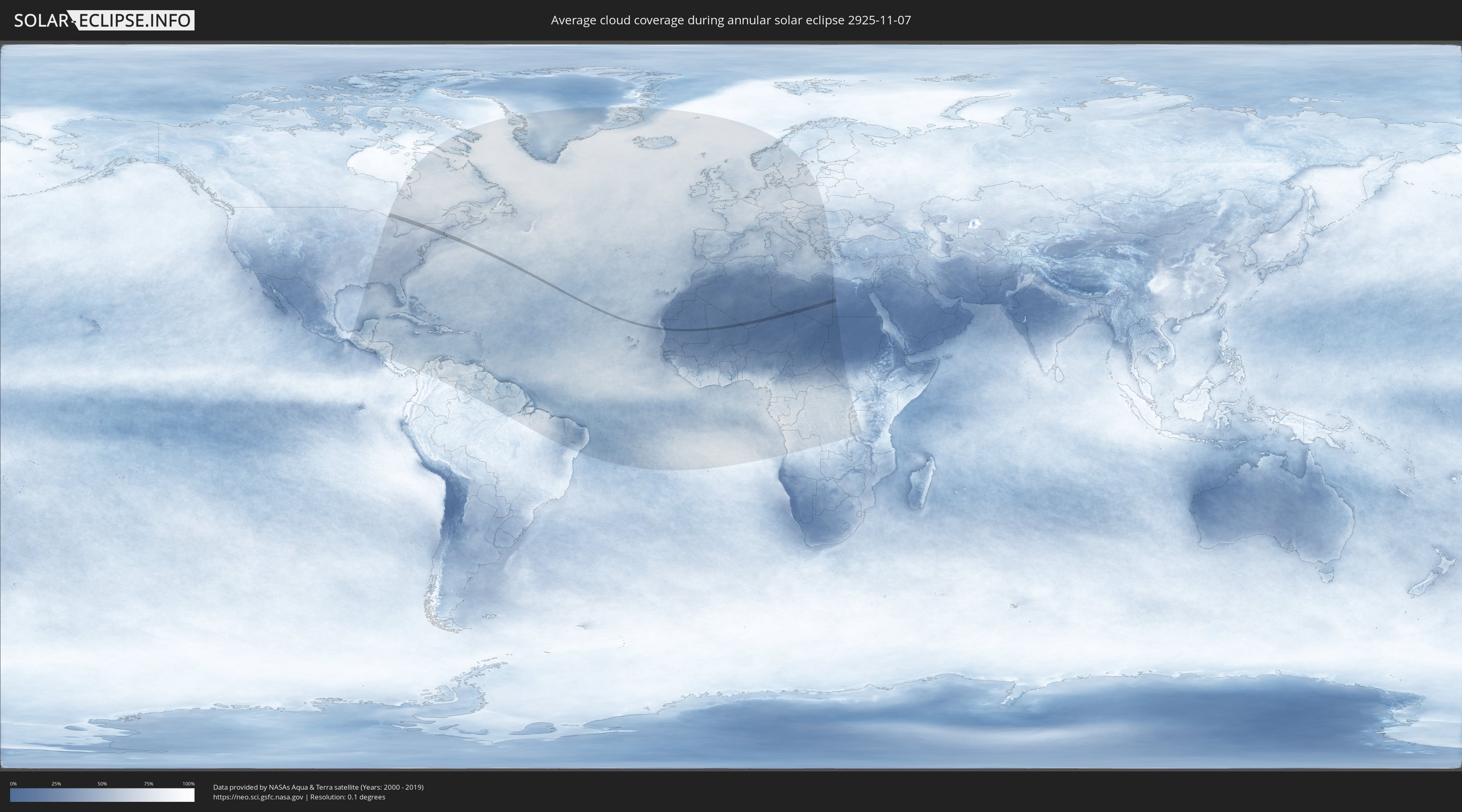This screenshot has height=812, width=1462.
Task: Click the '75%' legend label
Action: [149, 784]
